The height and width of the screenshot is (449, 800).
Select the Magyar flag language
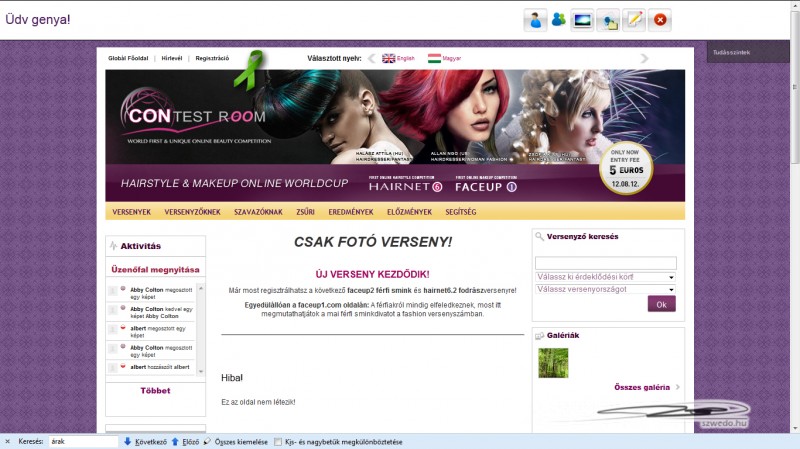coord(444,58)
